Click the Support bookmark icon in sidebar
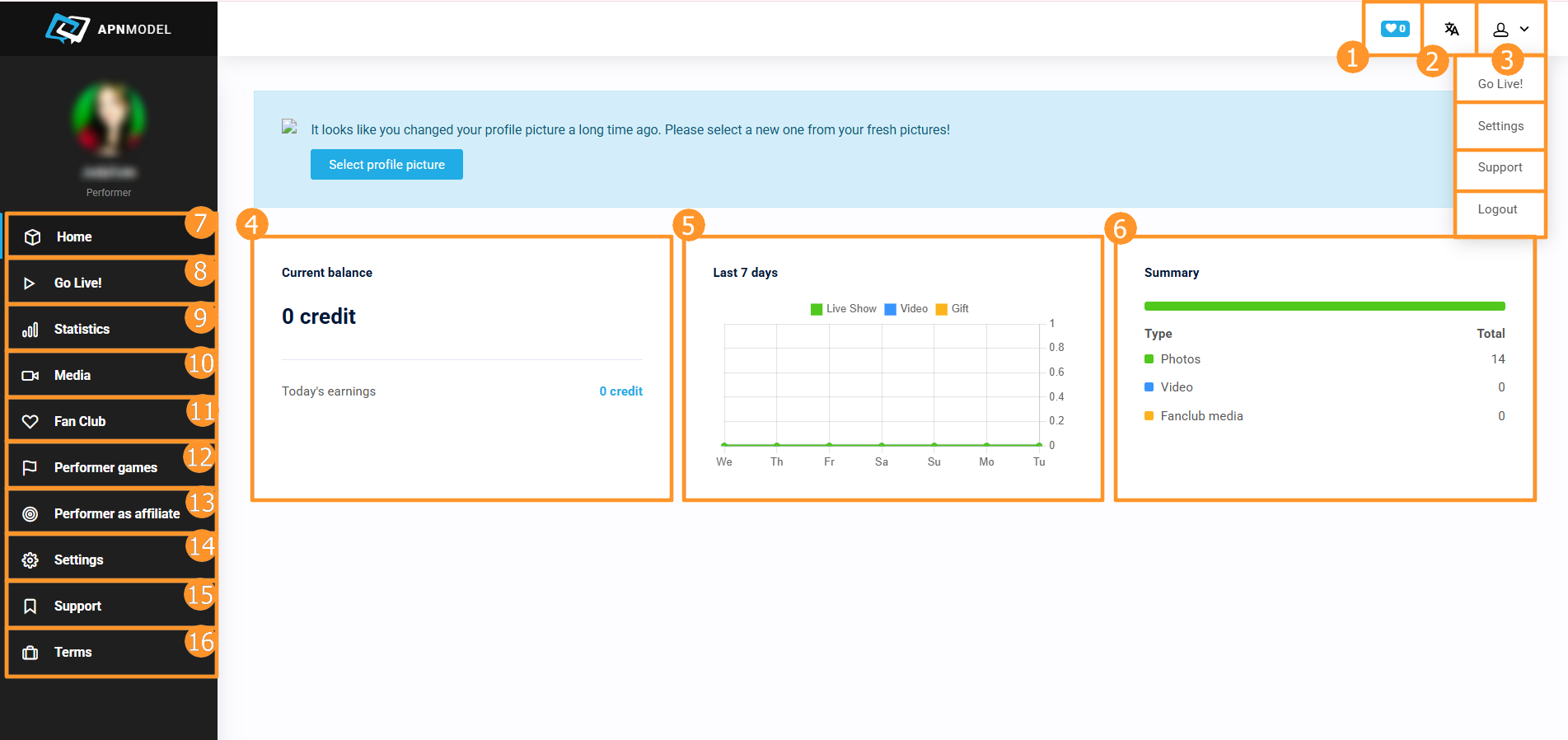The height and width of the screenshot is (740, 1568). [30, 607]
